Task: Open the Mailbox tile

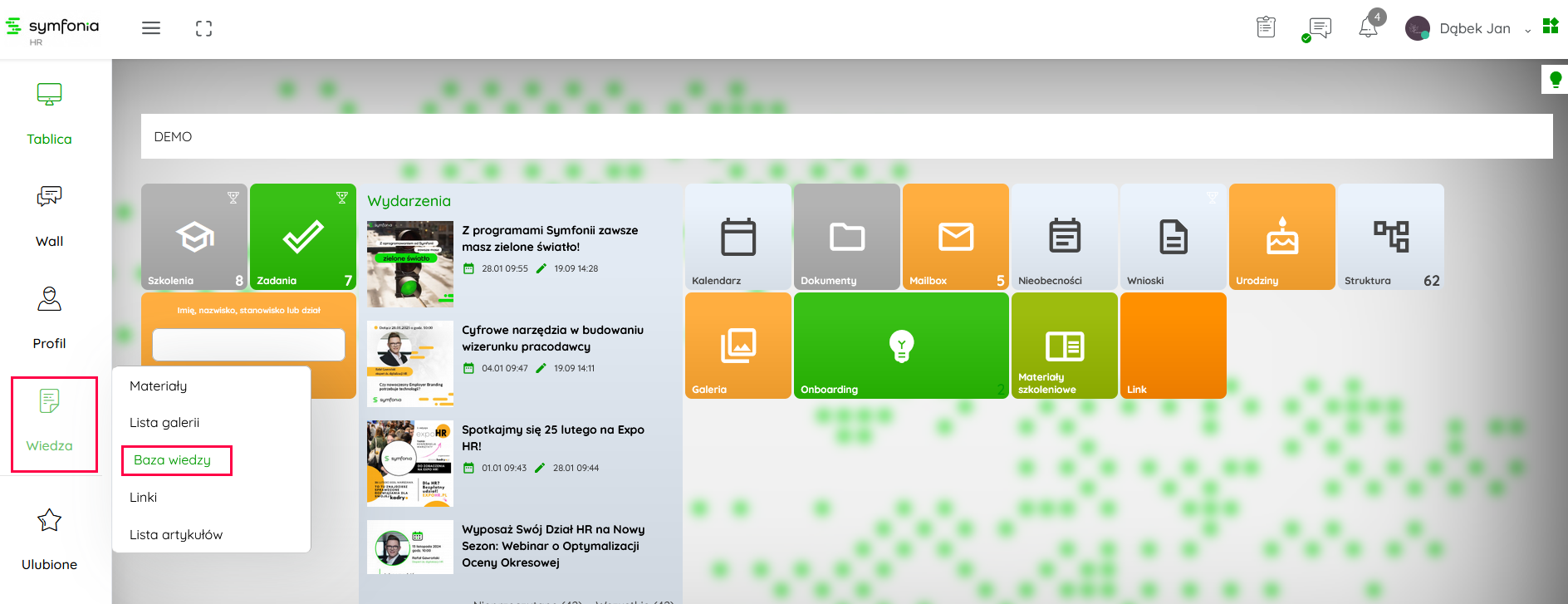Action: [x=955, y=237]
